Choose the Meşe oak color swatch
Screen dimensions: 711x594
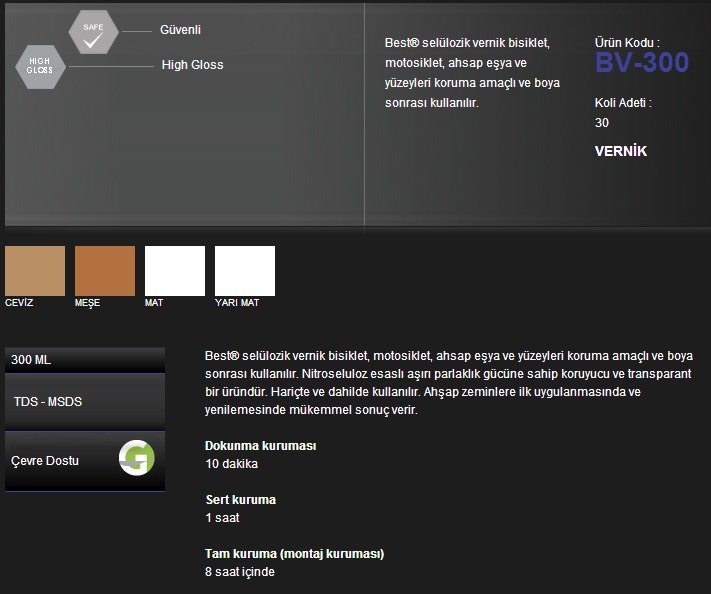tap(105, 271)
